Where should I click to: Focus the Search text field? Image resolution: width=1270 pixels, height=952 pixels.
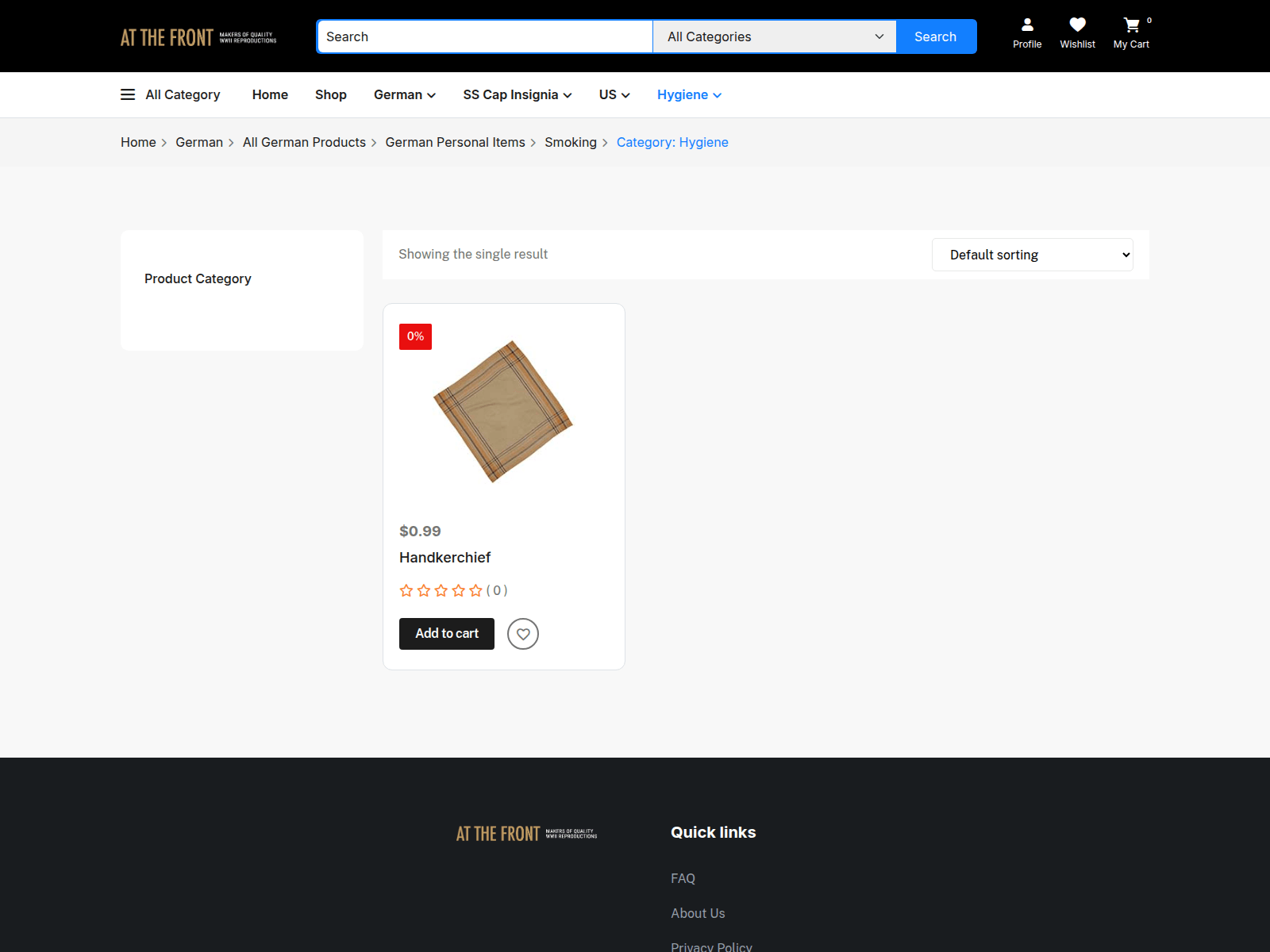[485, 36]
